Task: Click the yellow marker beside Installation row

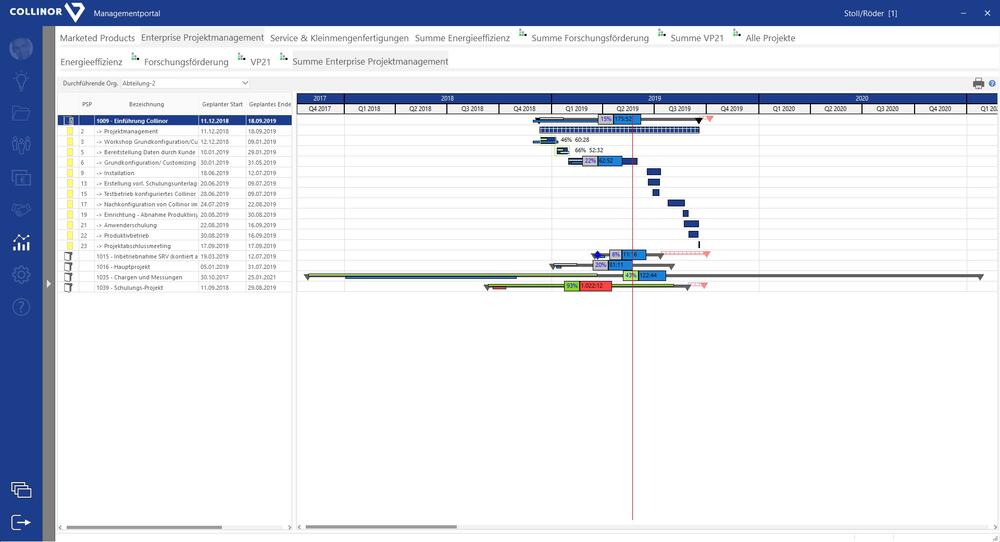Action: pos(69,173)
